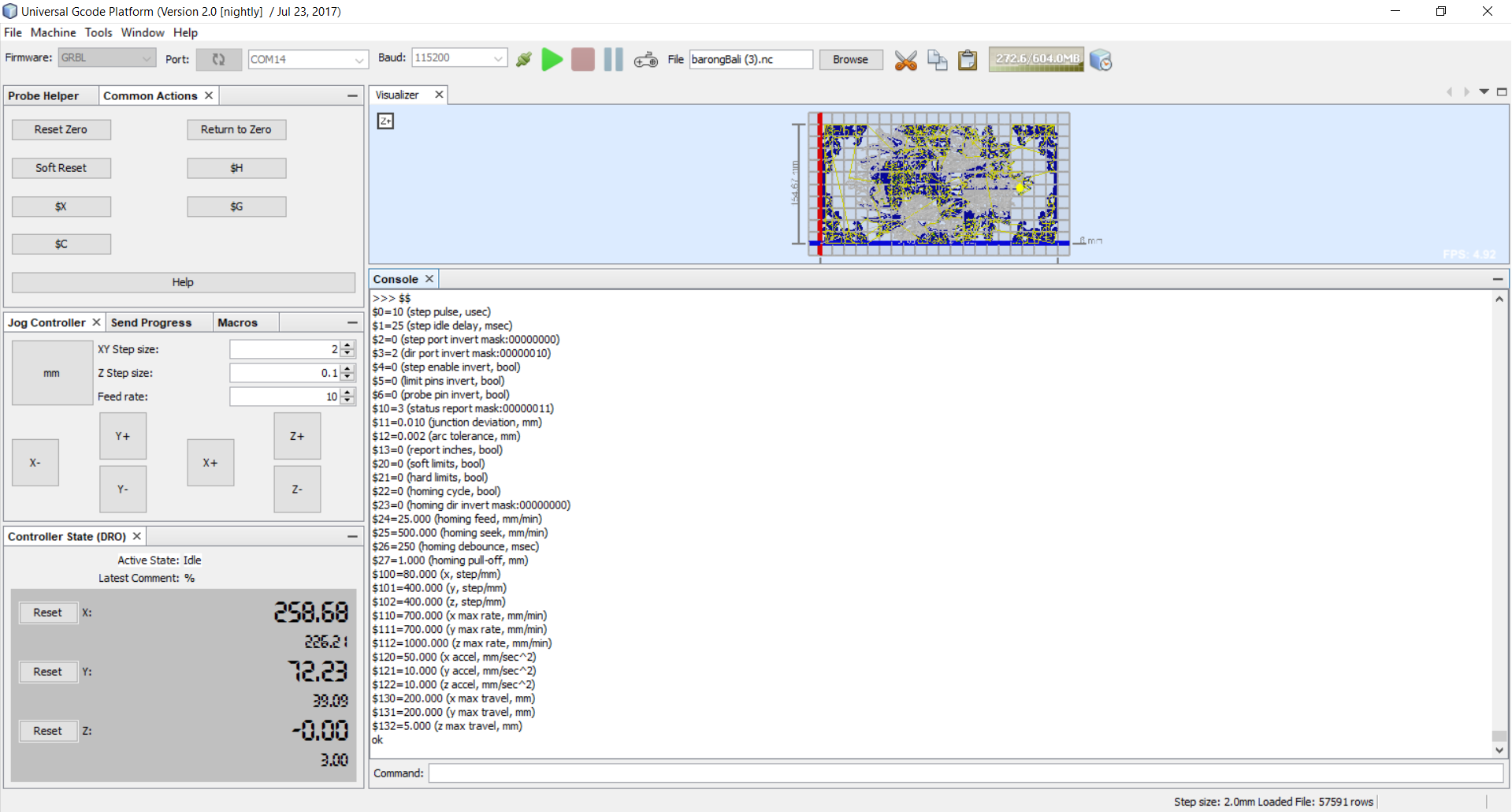Minimize the Common Actions panel group

click(352, 95)
